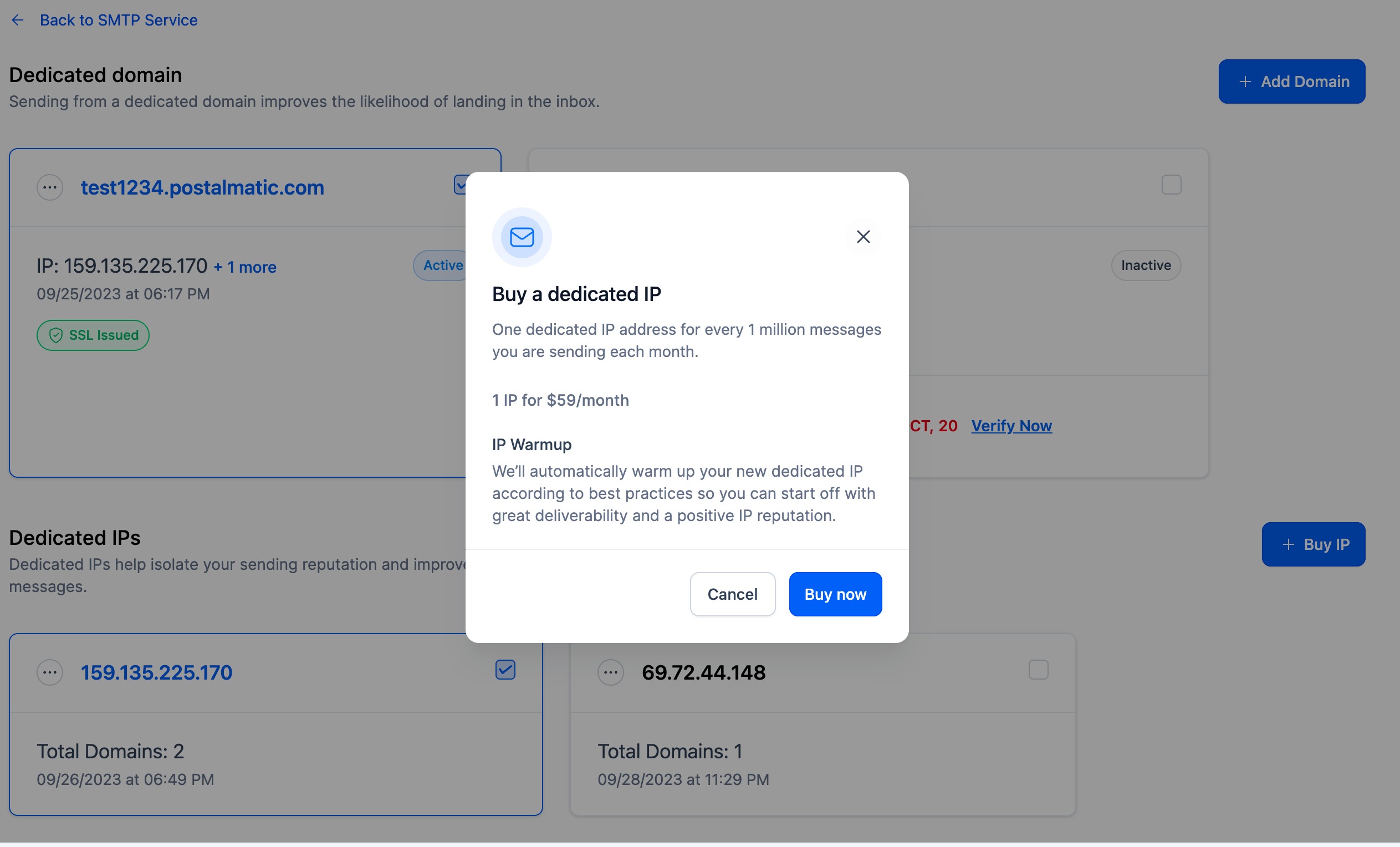The image size is (1400, 847).
Task: Check the 69.72.44.148 IP checkbox
Action: click(1038, 670)
